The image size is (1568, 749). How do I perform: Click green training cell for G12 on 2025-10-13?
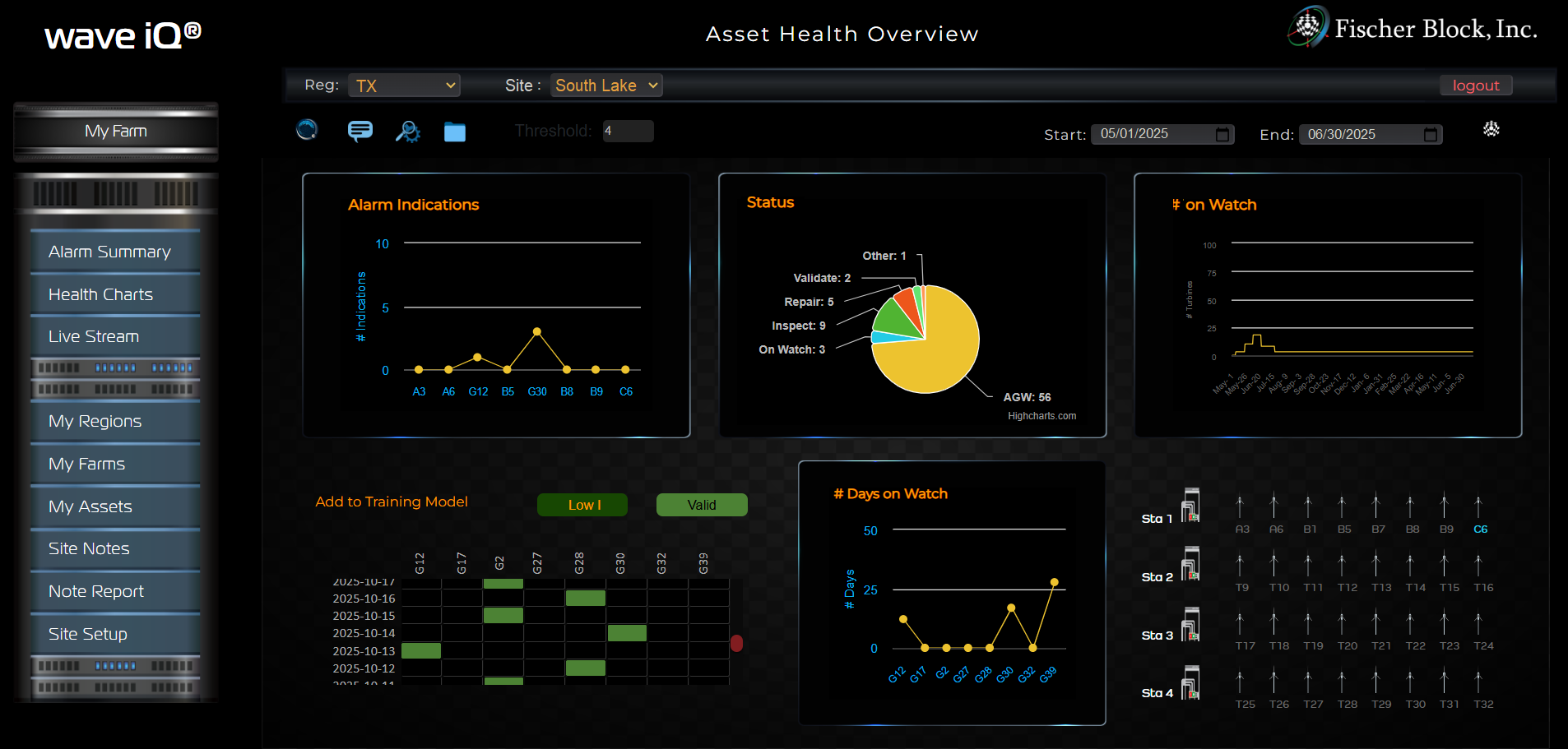click(x=421, y=651)
